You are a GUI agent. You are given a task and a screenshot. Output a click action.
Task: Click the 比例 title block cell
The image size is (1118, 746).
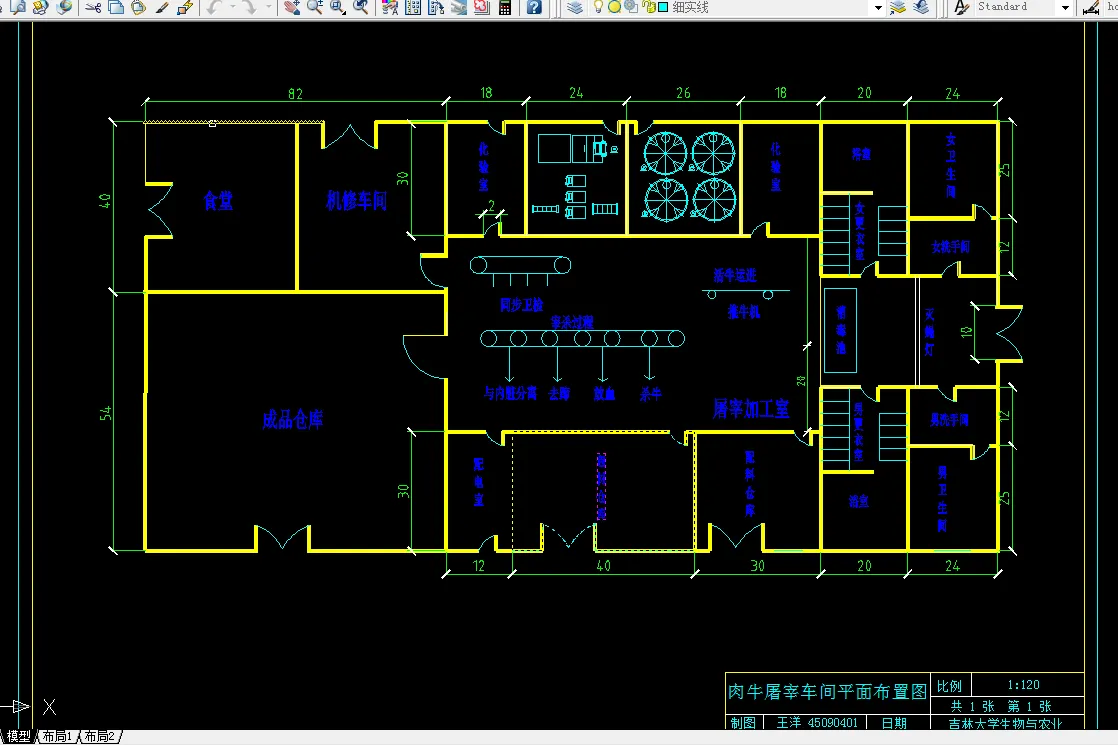949,686
